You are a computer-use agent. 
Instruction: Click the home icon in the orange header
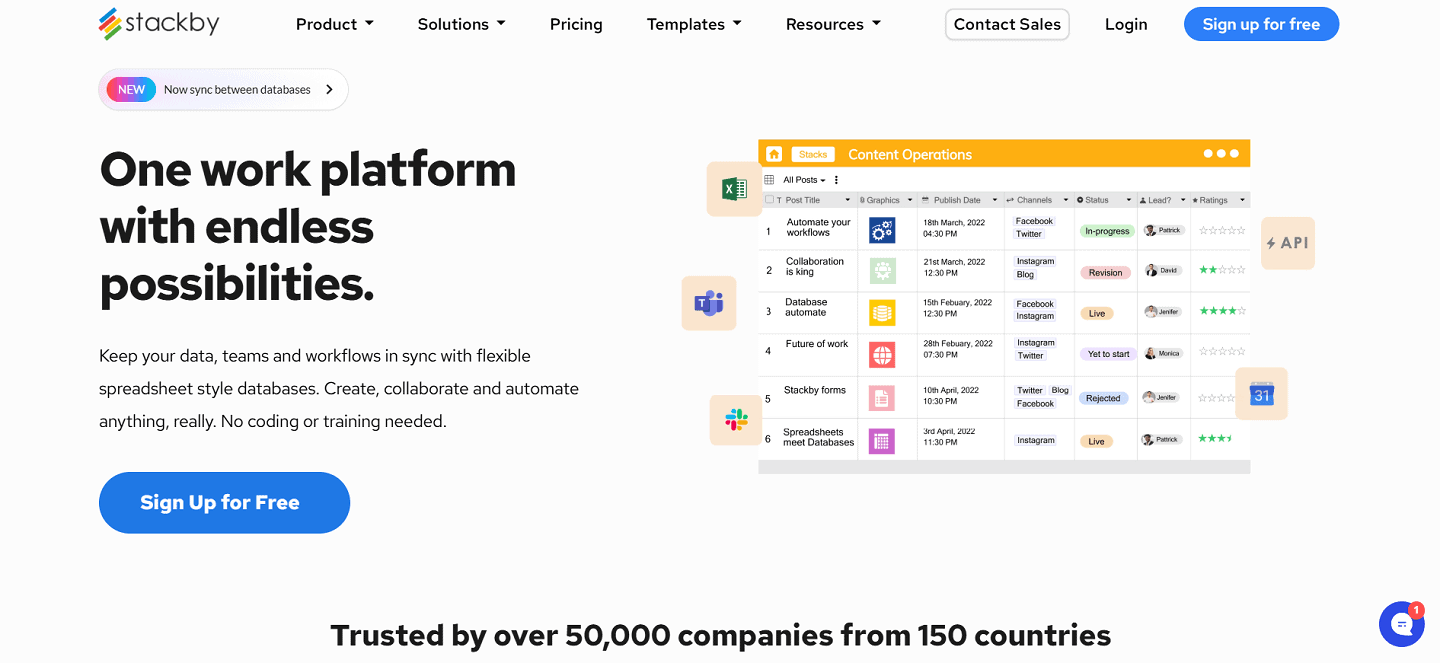tap(774, 154)
